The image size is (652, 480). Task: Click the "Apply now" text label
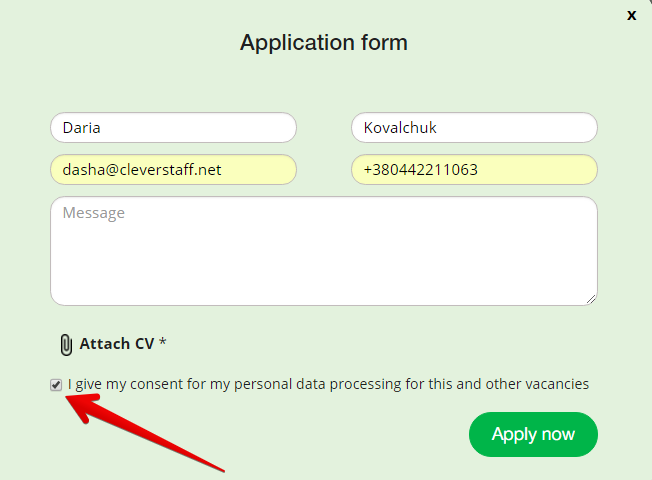pyautogui.click(x=533, y=434)
